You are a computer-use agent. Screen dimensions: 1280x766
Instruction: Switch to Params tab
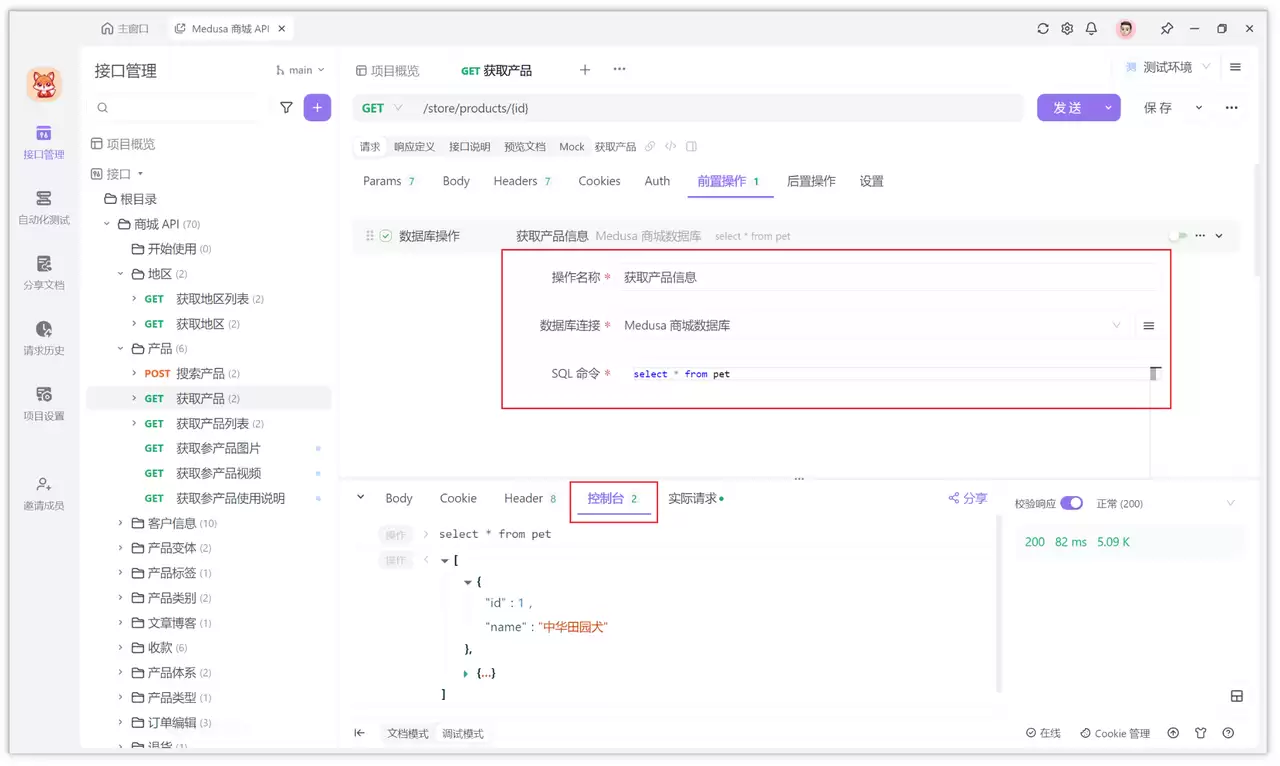pos(389,181)
